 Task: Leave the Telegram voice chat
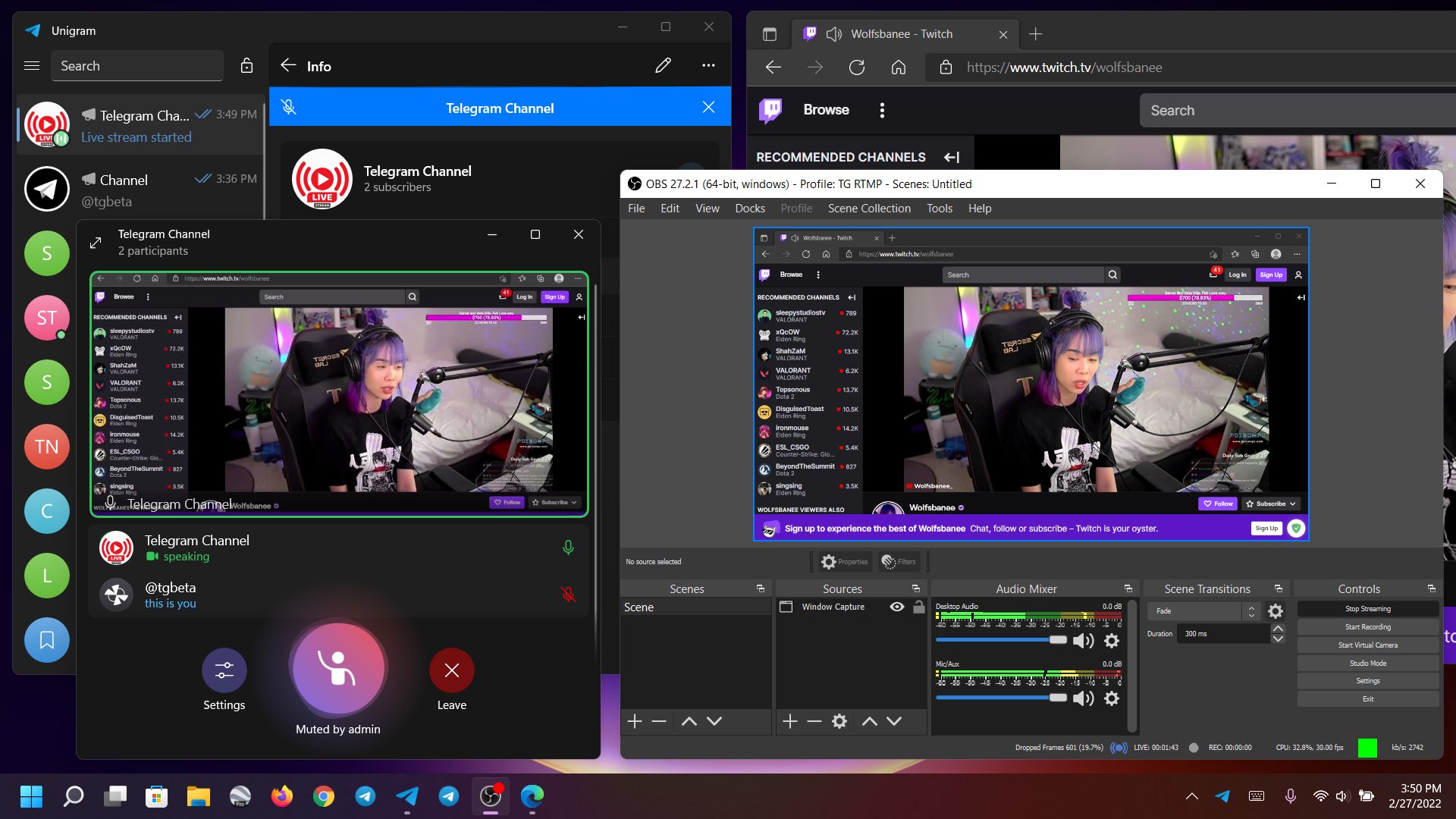[x=451, y=670]
